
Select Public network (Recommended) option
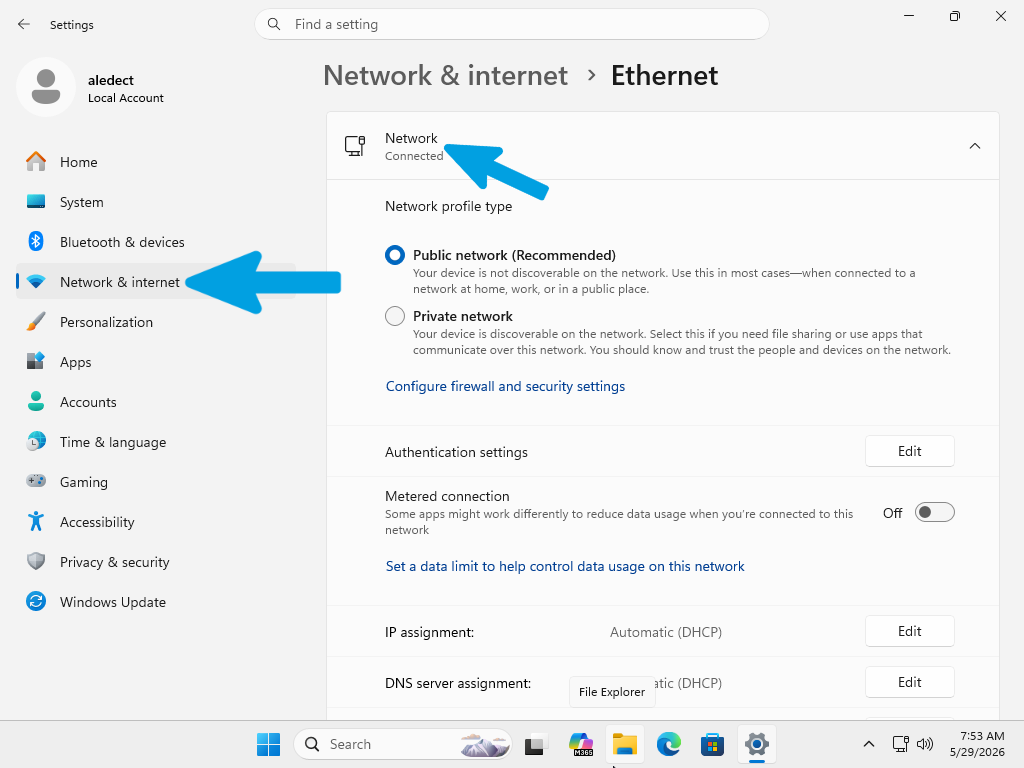click(x=394, y=255)
